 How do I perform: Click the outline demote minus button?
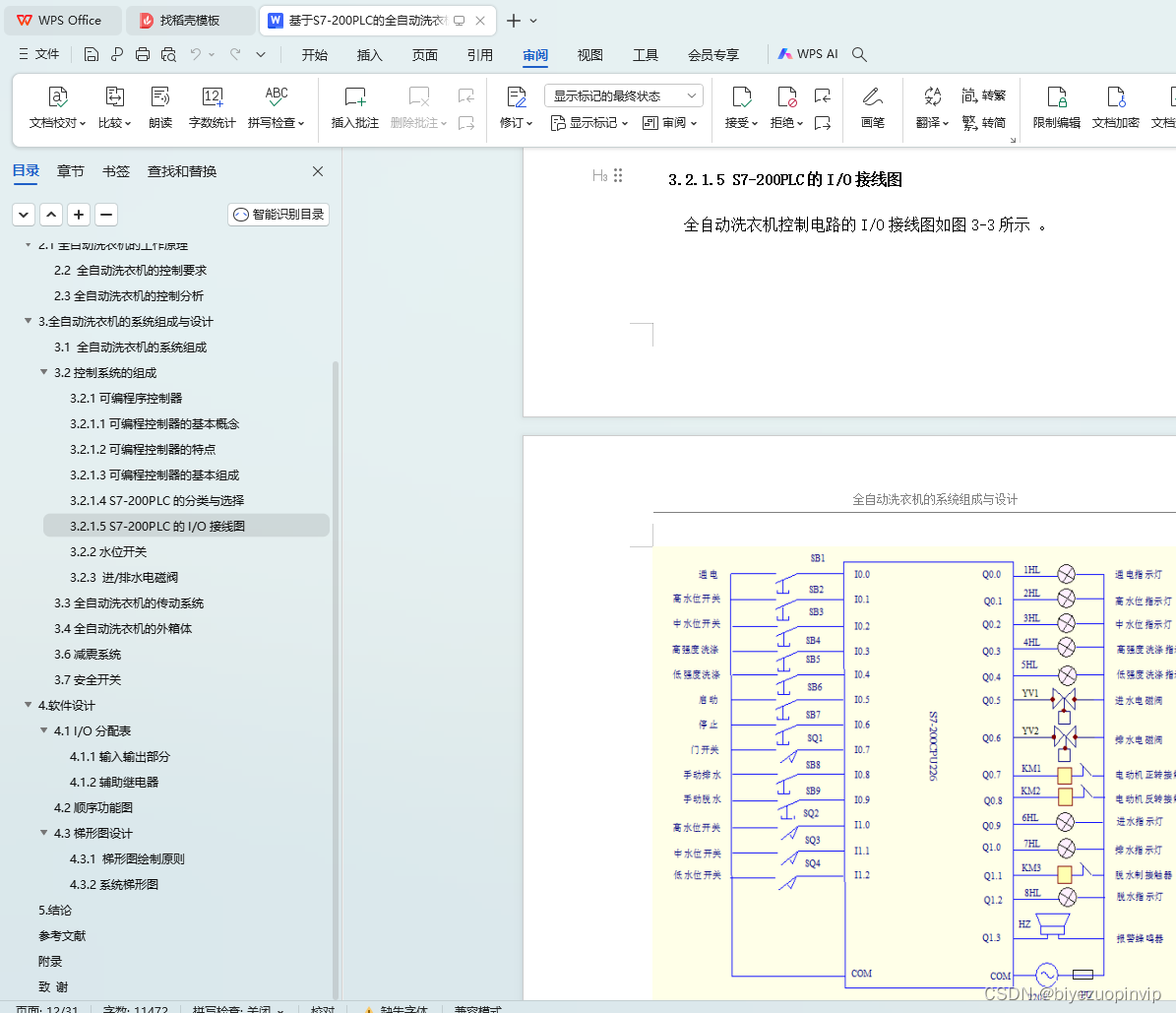106,214
